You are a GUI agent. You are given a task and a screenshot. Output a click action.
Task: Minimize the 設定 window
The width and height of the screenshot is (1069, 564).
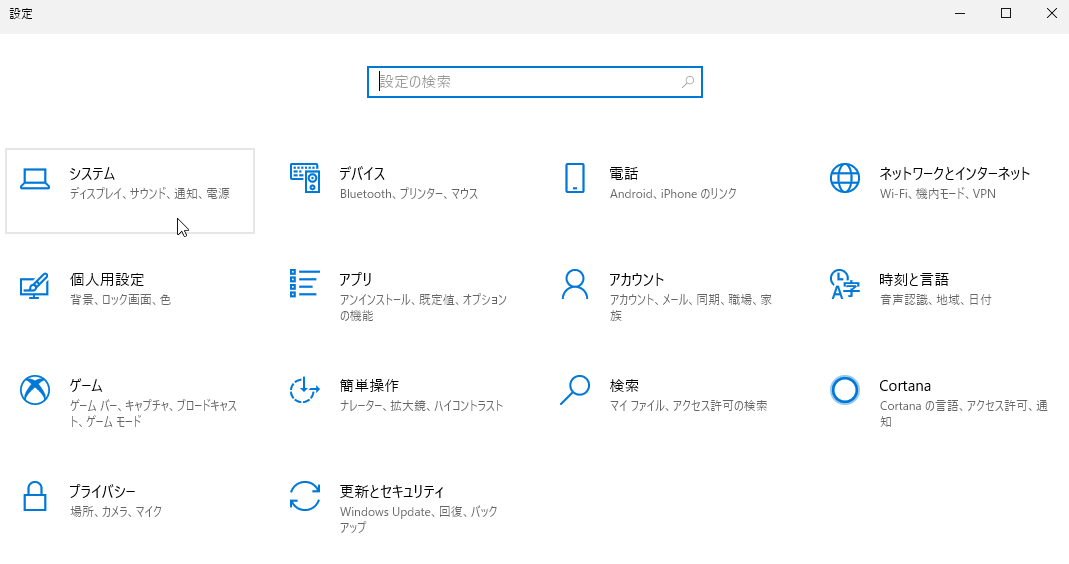pyautogui.click(x=960, y=14)
